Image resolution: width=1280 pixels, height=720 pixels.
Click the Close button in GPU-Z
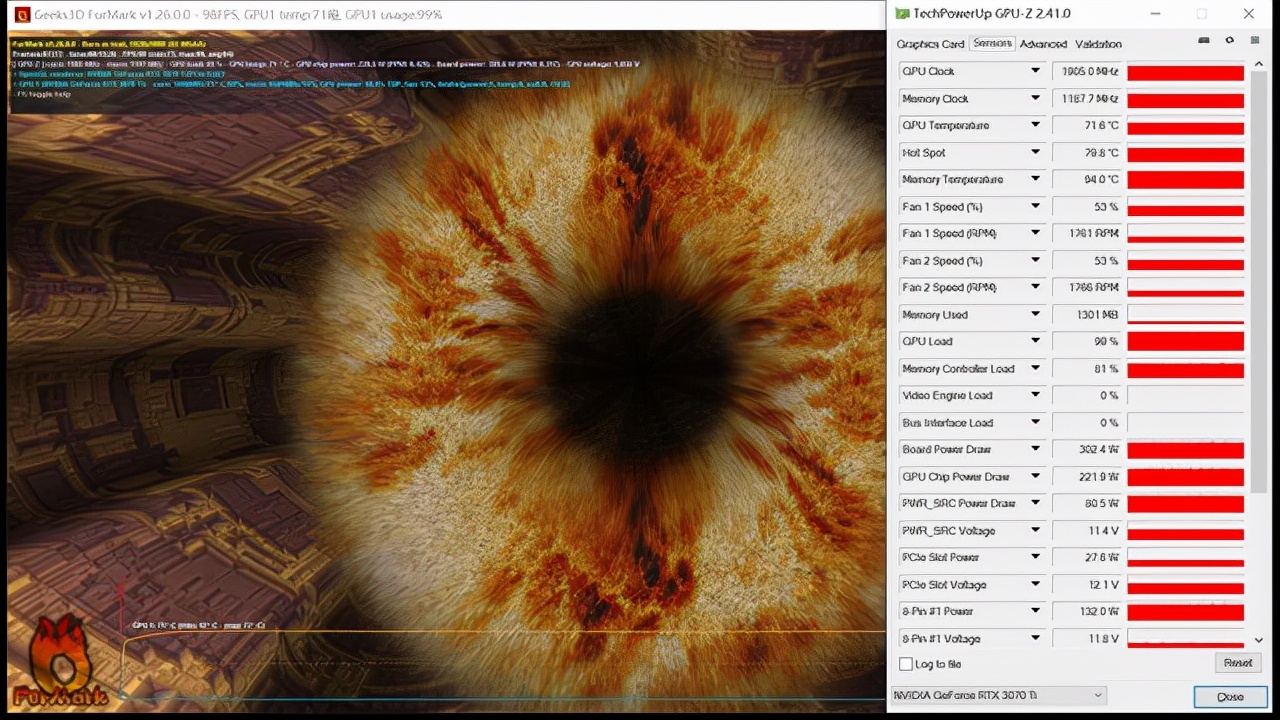(1230, 696)
